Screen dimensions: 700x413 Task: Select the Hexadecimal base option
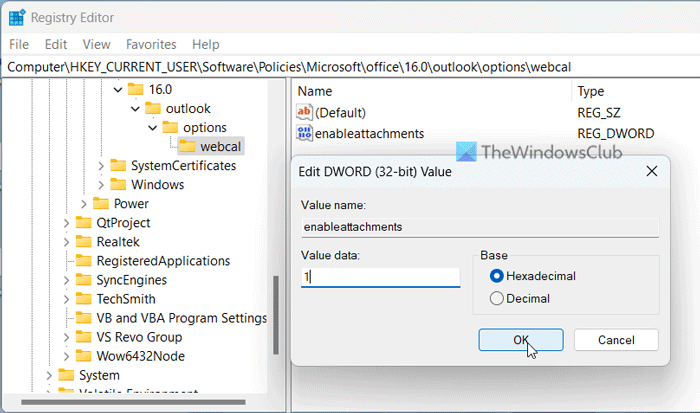[x=532, y=276]
